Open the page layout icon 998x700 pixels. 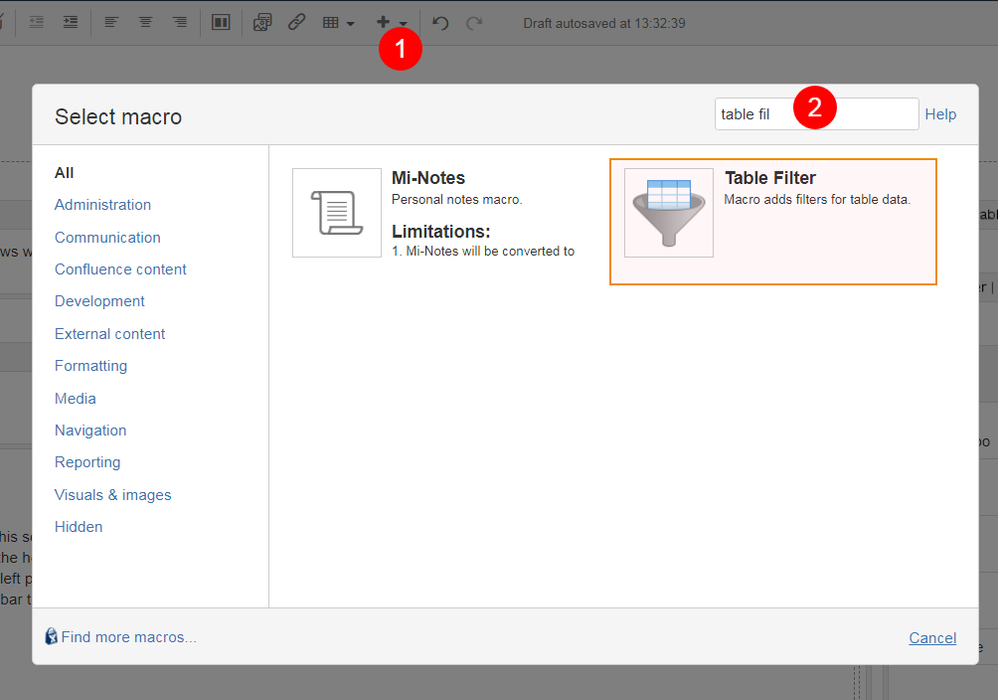(x=220, y=22)
